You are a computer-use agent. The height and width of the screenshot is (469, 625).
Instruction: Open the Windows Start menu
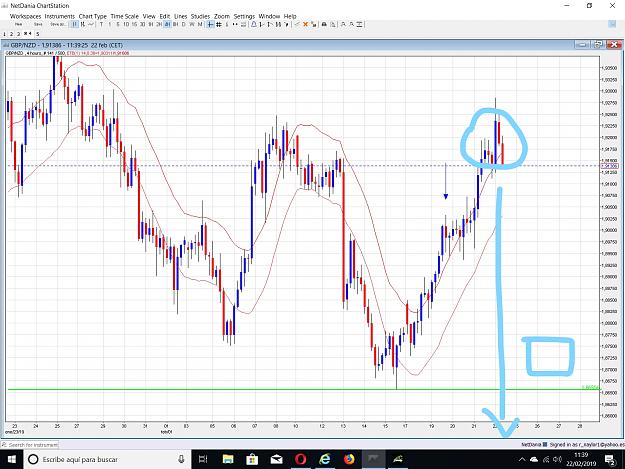(12, 459)
